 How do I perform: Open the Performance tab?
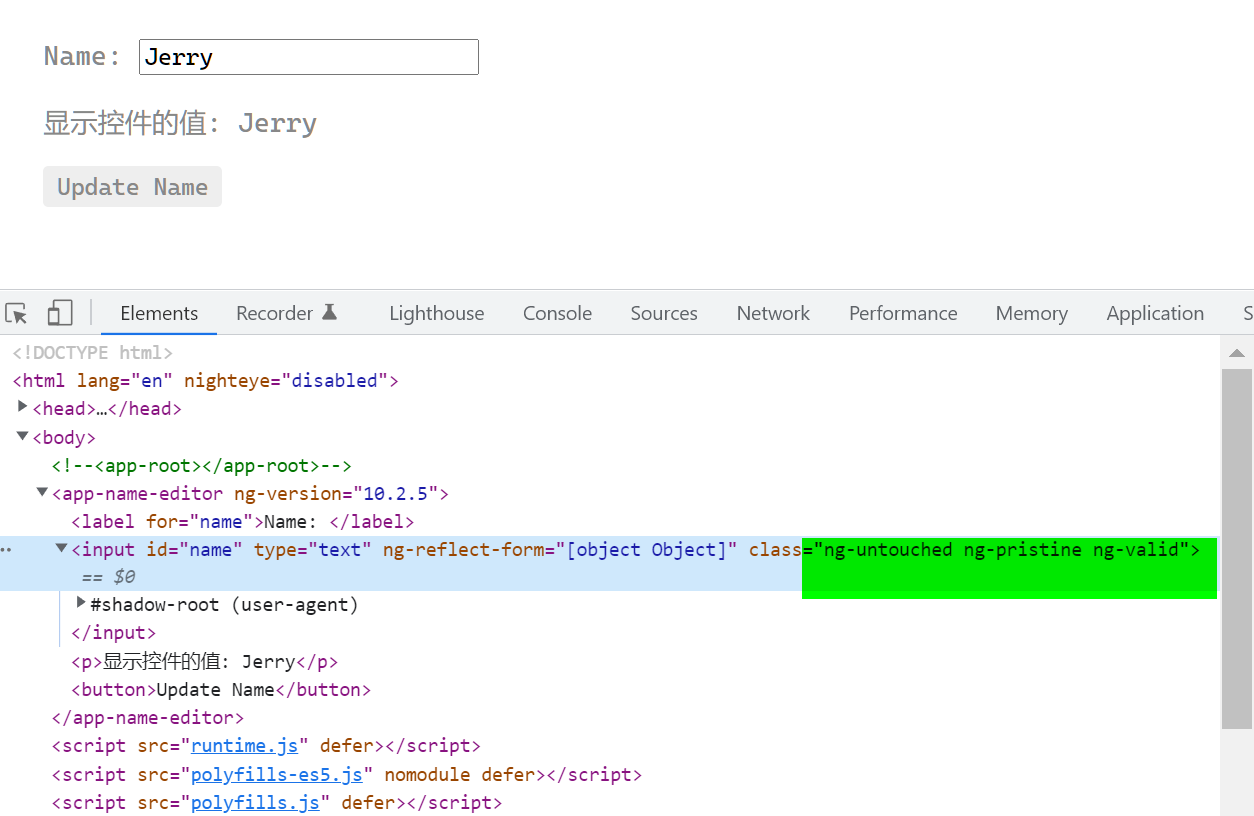tap(903, 313)
